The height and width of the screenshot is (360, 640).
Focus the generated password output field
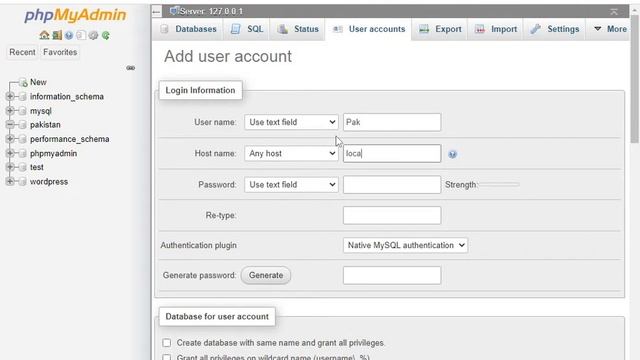pyautogui.click(x=392, y=276)
